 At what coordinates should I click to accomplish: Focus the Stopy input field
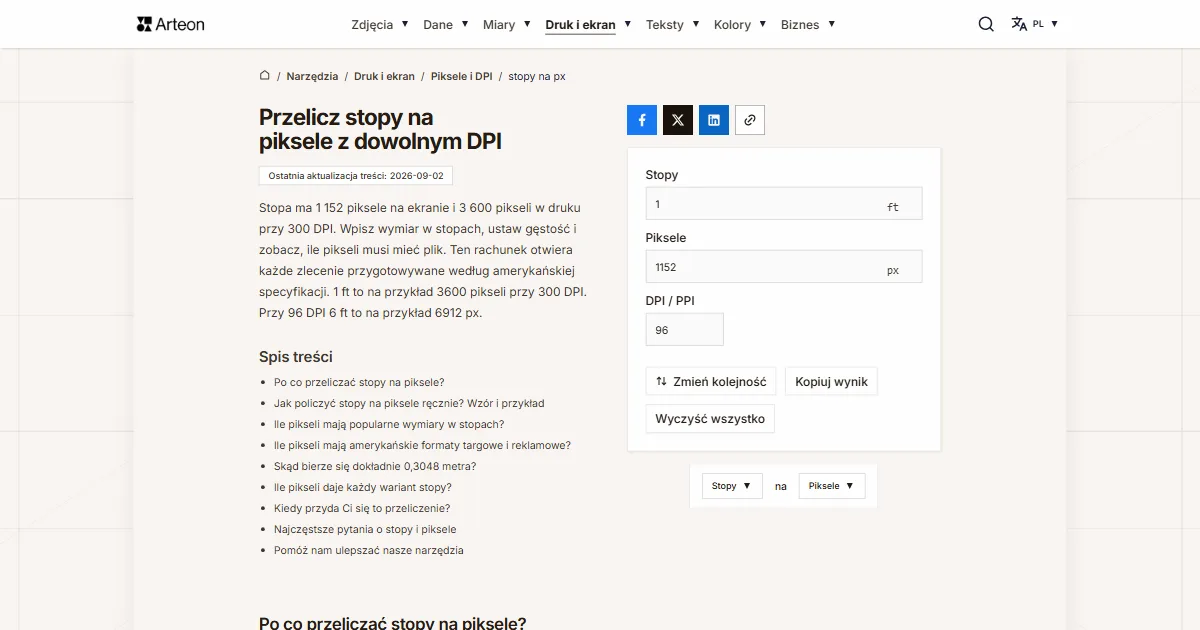(784, 204)
